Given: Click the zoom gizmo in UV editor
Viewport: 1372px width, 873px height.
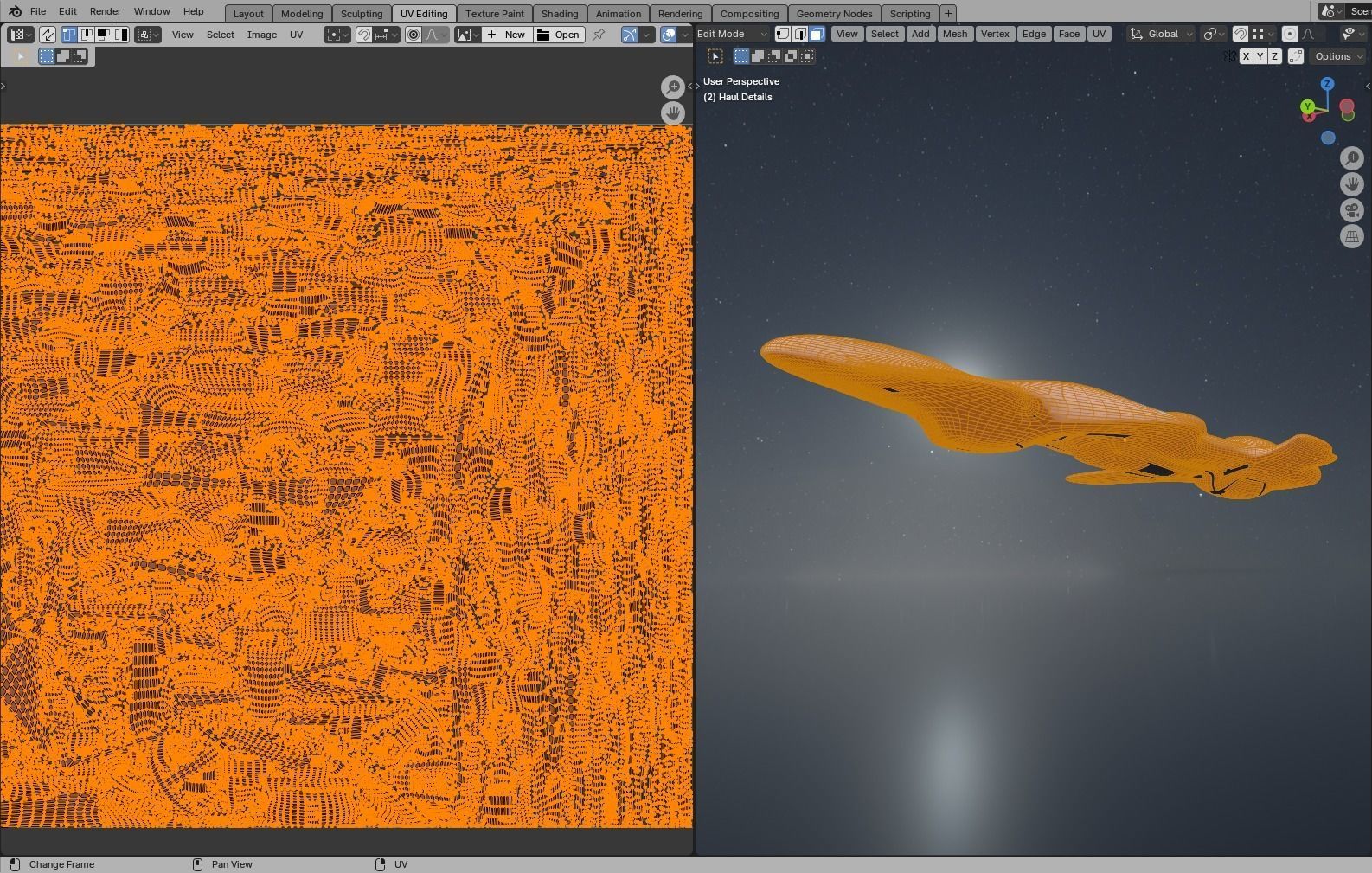Looking at the screenshot, I should pyautogui.click(x=672, y=87).
